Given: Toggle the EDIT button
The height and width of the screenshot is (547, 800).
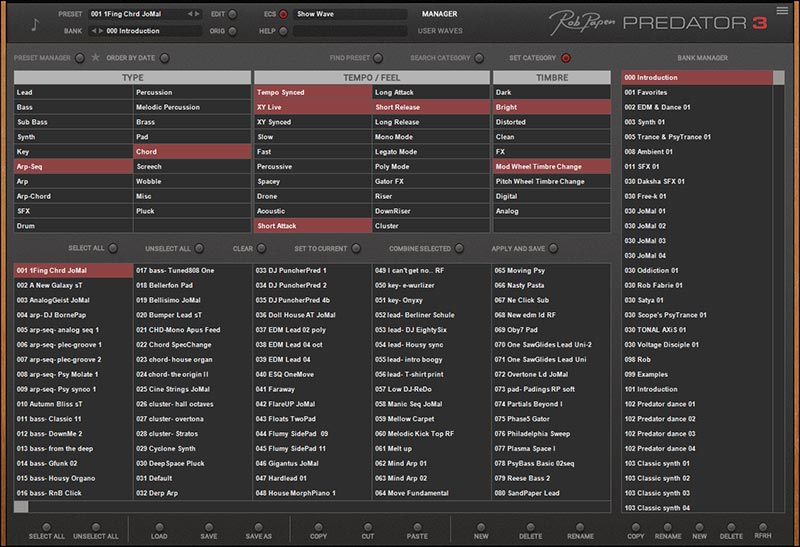Looking at the screenshot, I should coord(233,14).
